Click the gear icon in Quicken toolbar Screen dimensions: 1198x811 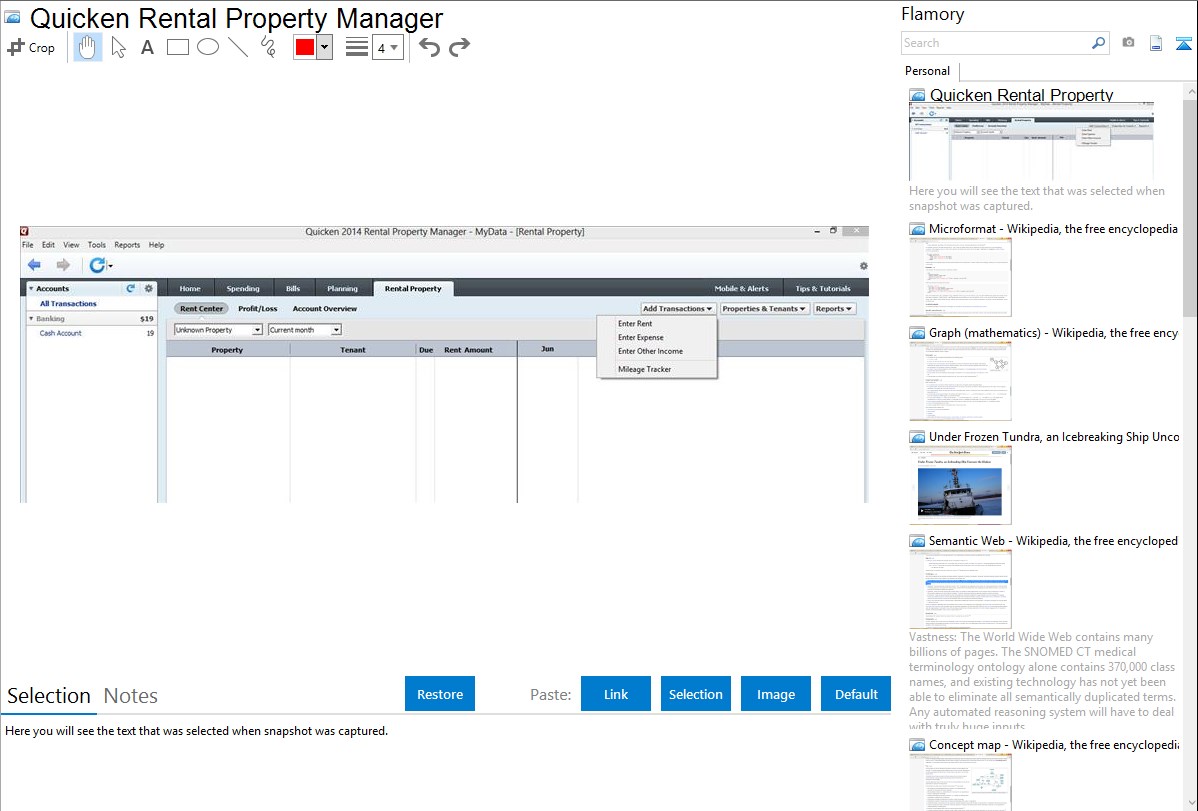point(863,266)
